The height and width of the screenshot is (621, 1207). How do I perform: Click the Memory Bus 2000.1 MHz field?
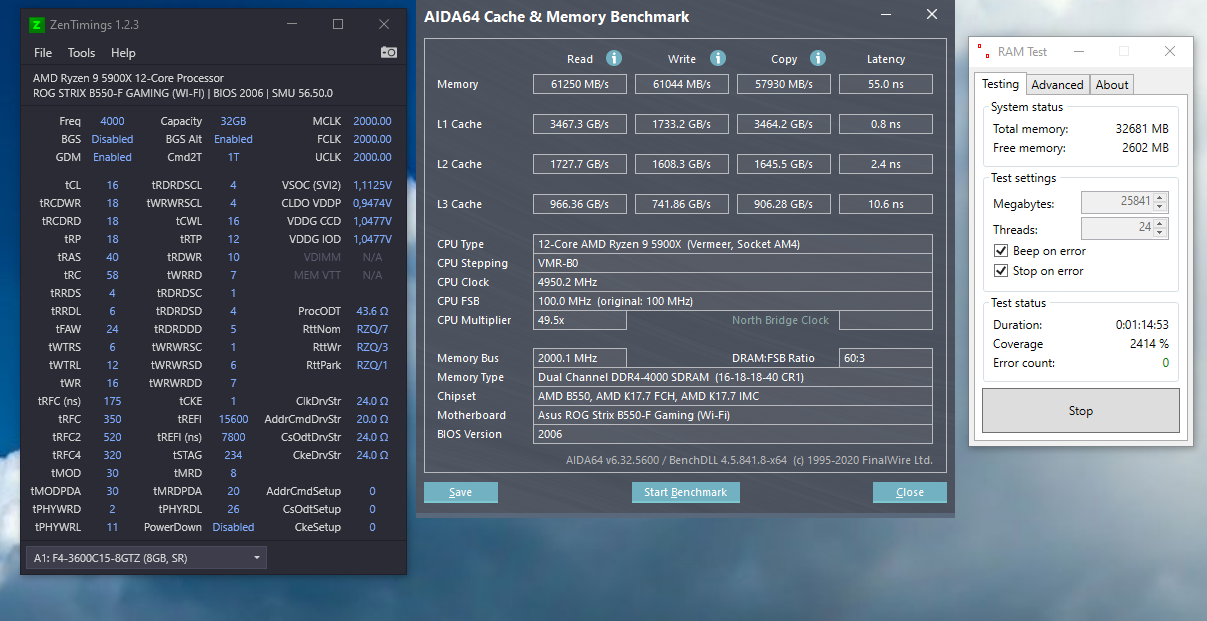coord(580,358)
